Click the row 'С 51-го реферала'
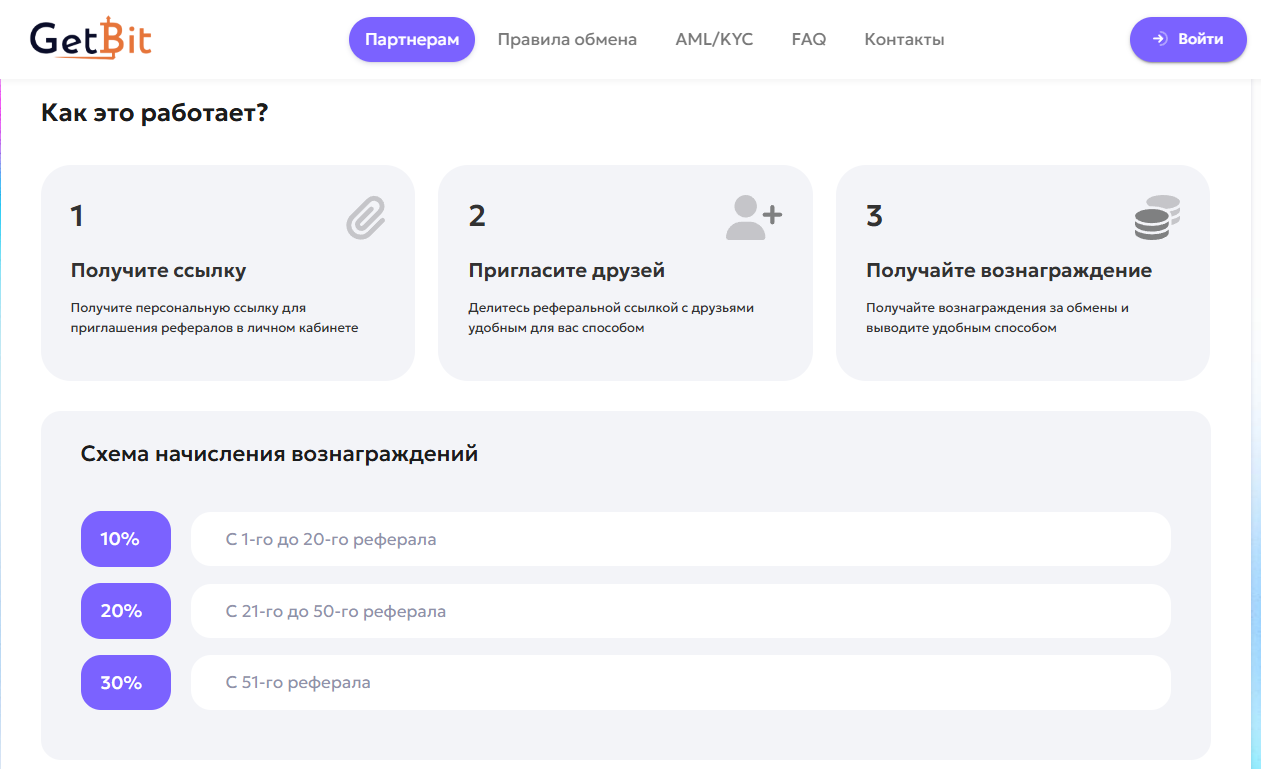Image resolution: width=1261 pixels, height=769 pixels. click(x=680, y=683)
